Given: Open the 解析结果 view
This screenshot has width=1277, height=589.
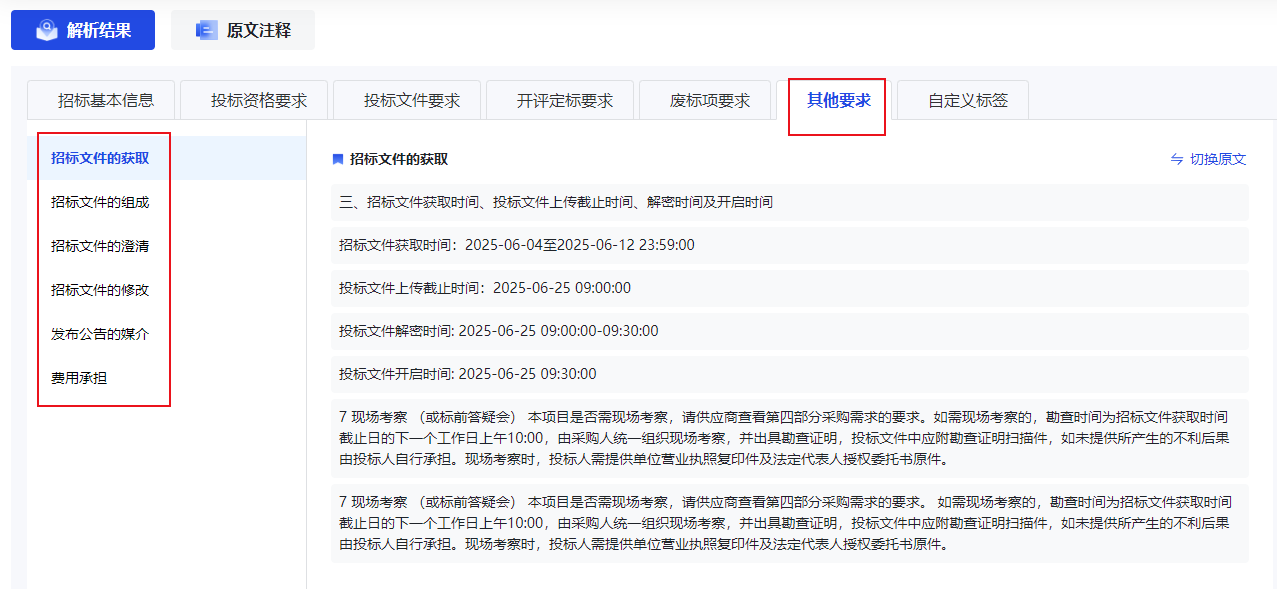Looking at the screenshot, I should [83, 30].
